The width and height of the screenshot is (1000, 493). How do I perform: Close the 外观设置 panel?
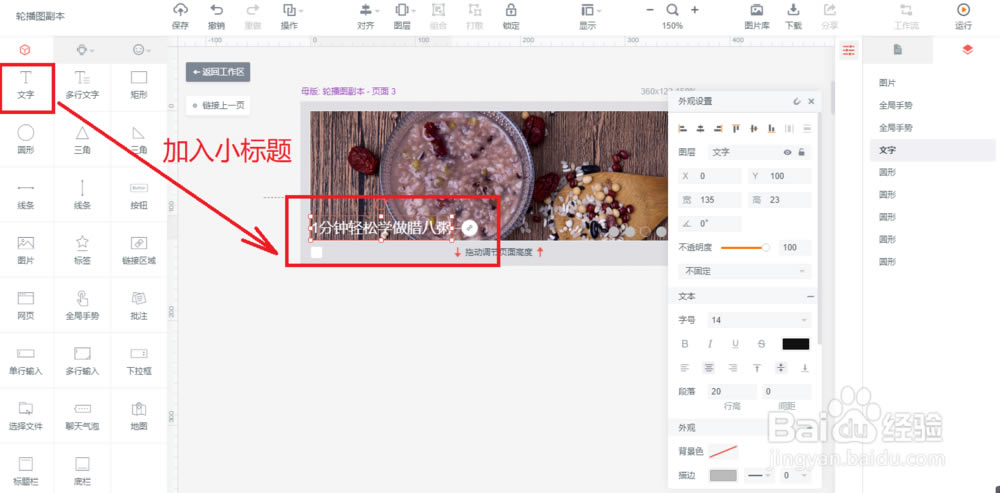811,101
